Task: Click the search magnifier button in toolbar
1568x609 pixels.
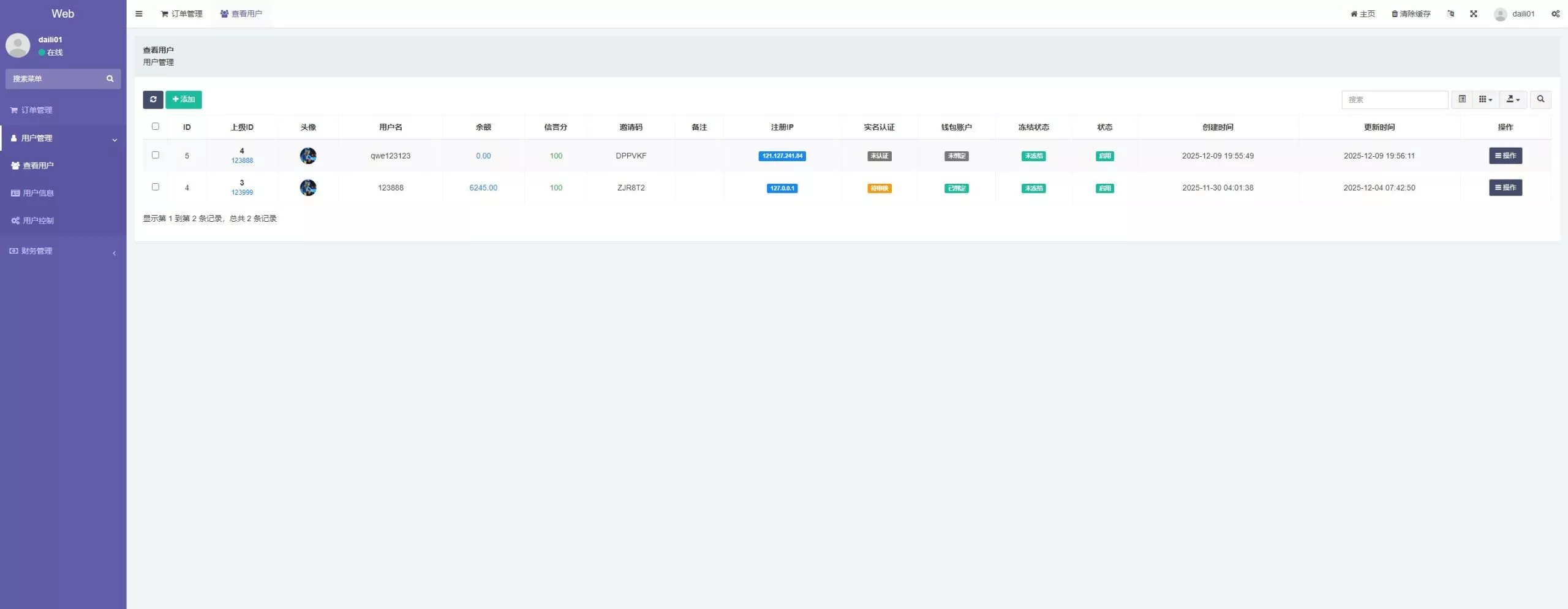Action: (x=1540, y=99)
